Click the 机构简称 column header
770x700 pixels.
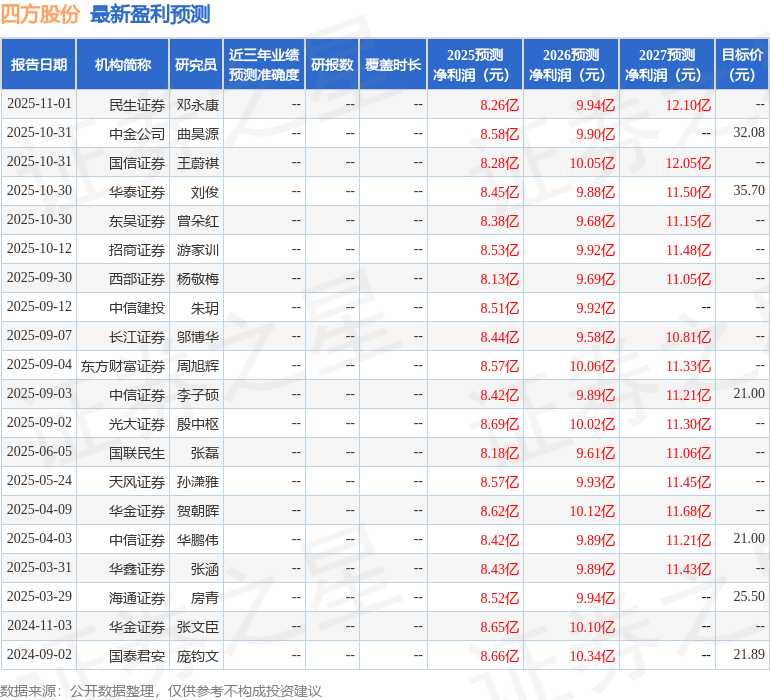[x=123, y=65]
